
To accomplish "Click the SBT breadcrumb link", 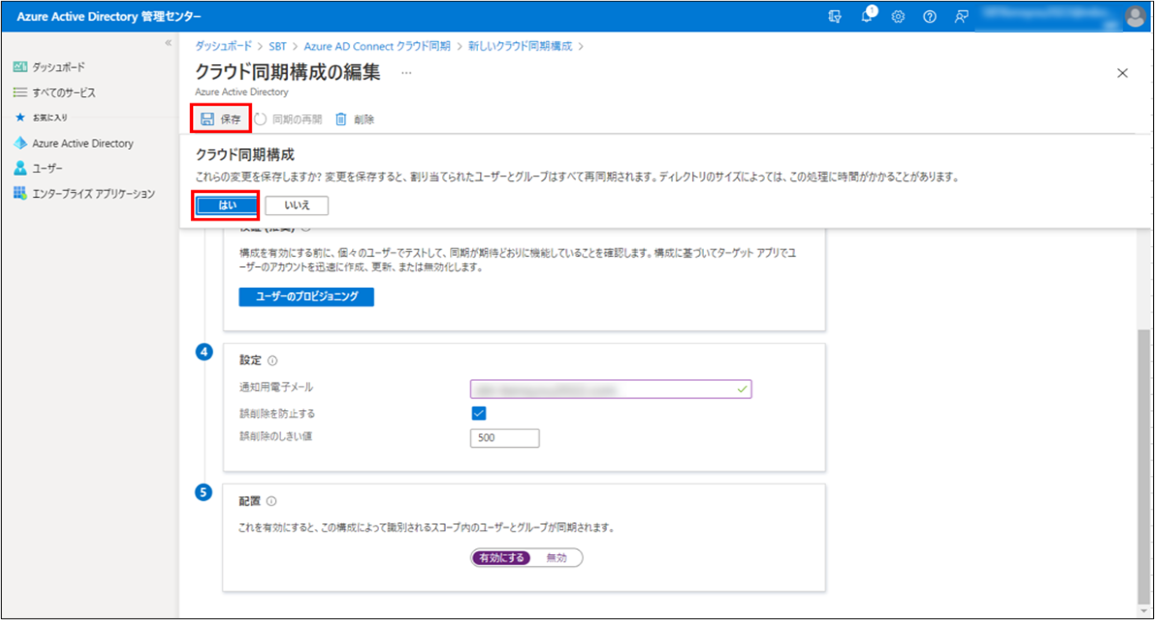I will [278, 46].
